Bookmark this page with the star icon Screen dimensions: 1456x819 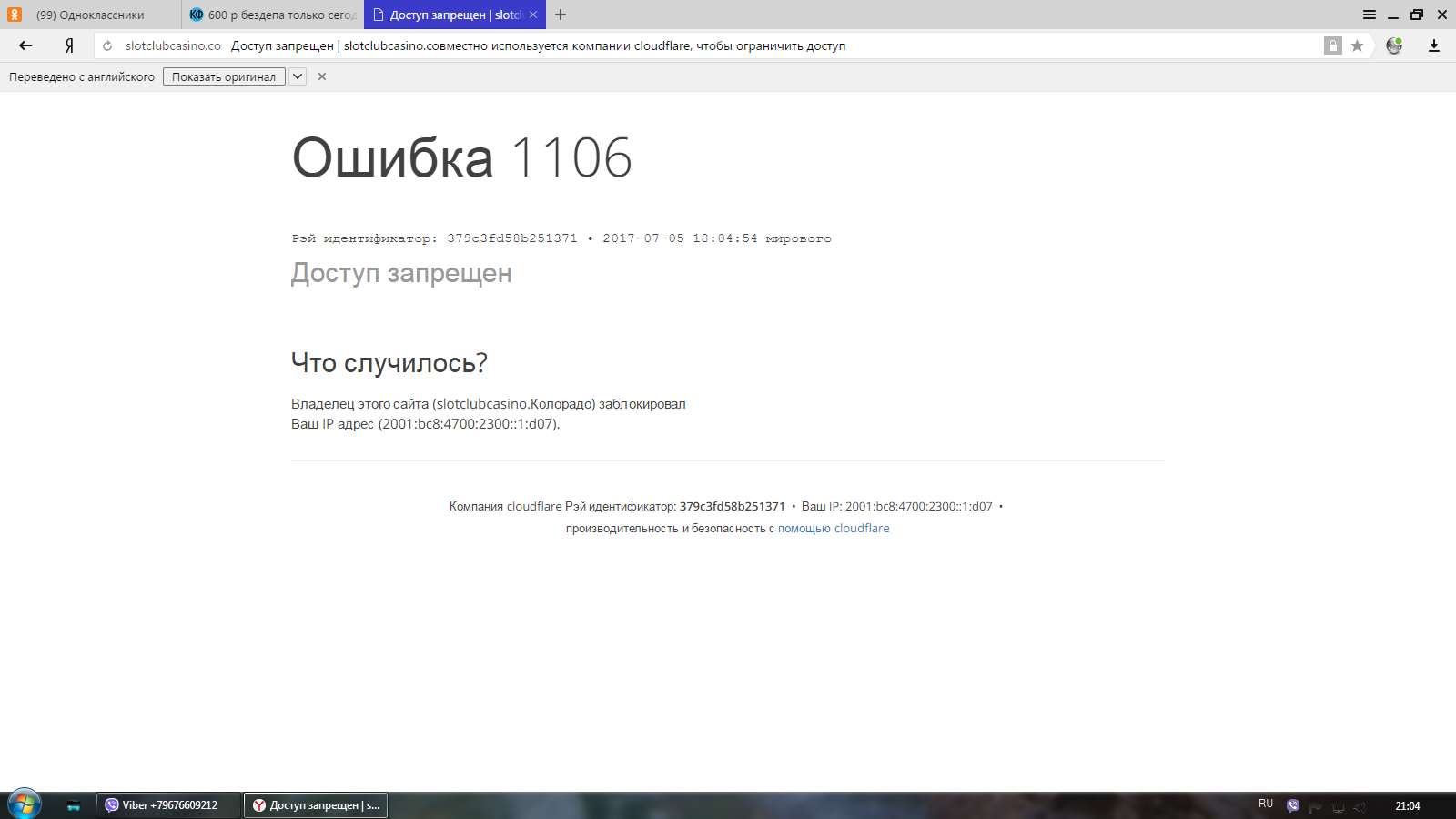click(1357, 45)
